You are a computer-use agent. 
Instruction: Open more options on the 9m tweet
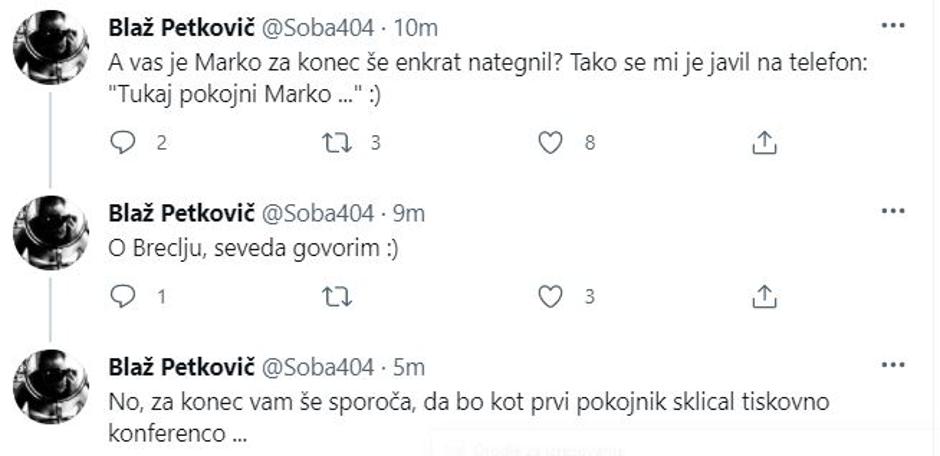coord(891,211)
